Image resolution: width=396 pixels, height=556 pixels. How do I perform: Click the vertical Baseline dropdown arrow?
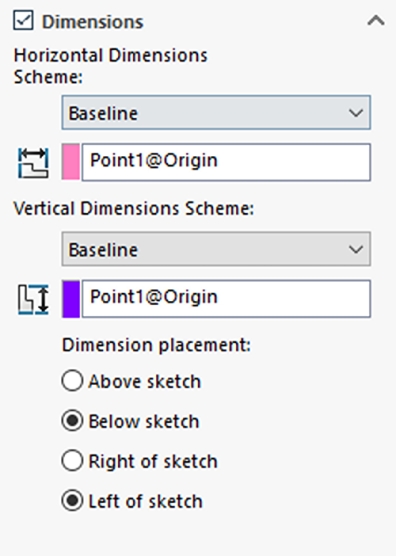point(356,249)
